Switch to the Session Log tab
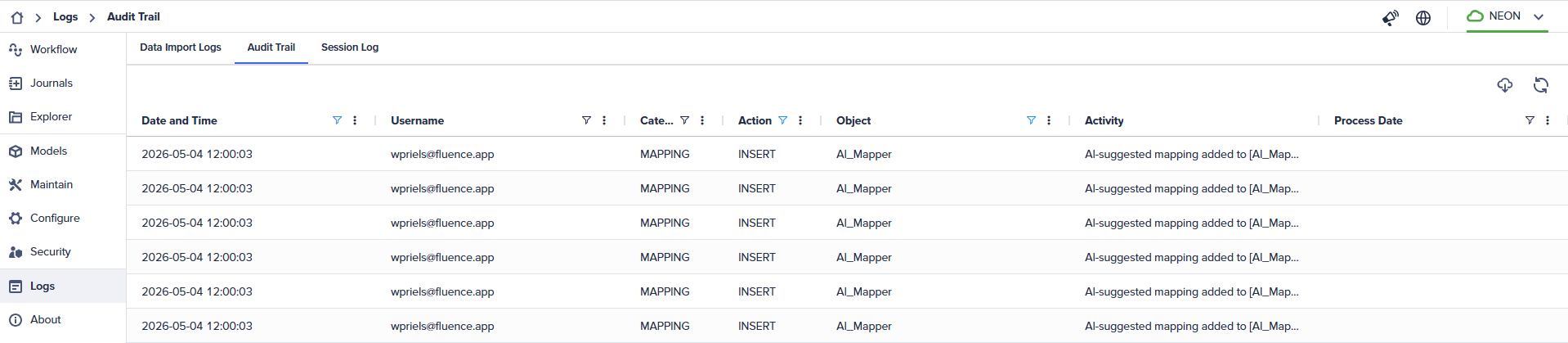This screenshot has width=1568, height=343. [x=350, y=47]
